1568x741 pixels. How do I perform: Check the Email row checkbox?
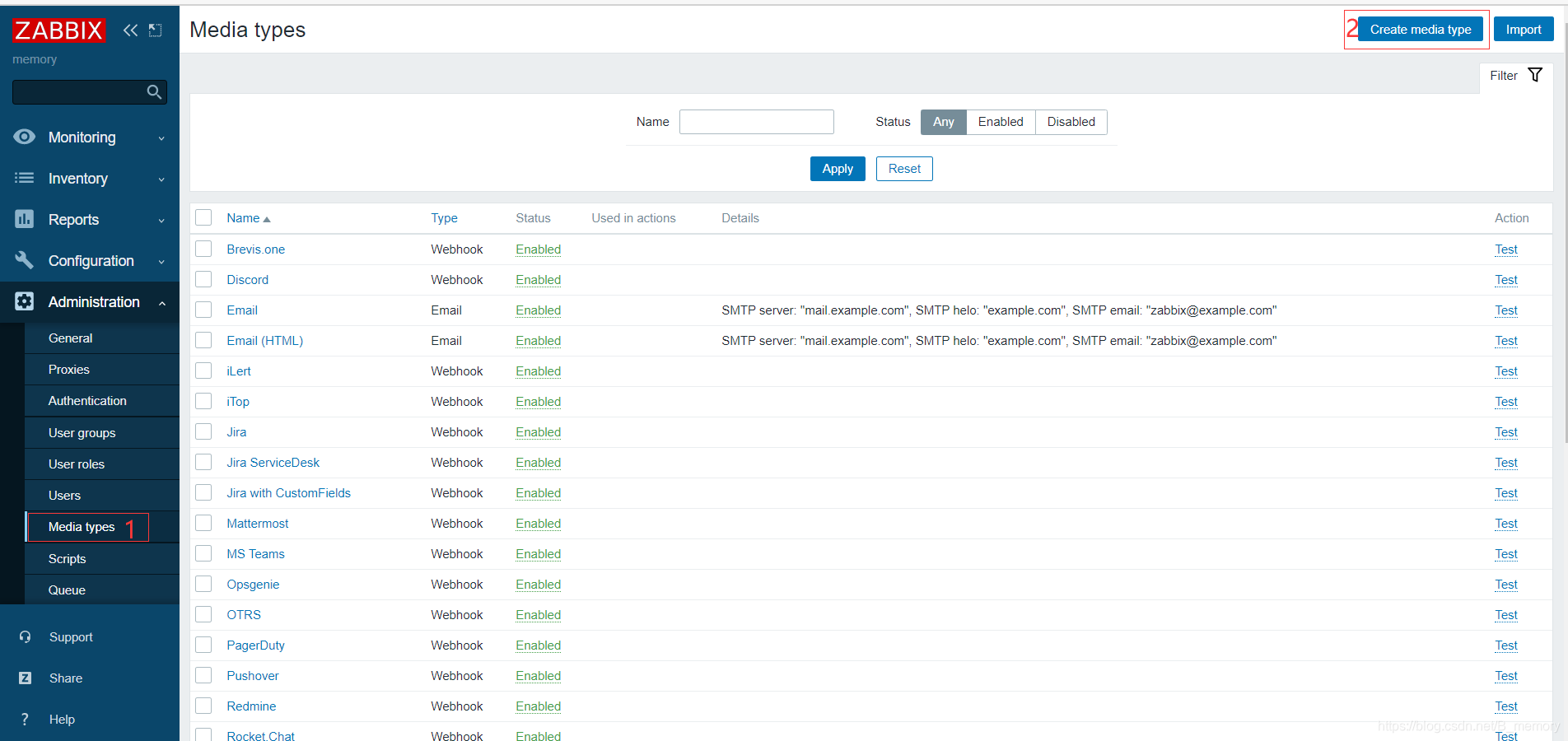pyautogui.click(x=203, y=310)
